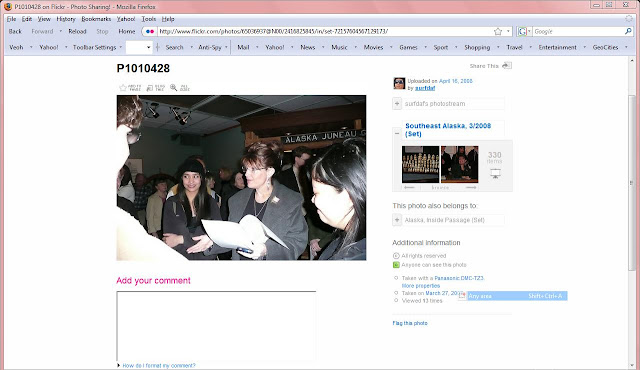The width and height of the screenshot is (640, 370).
Task: Open the Anti-Spy dropdown arrow
Action: pos(226,47)
